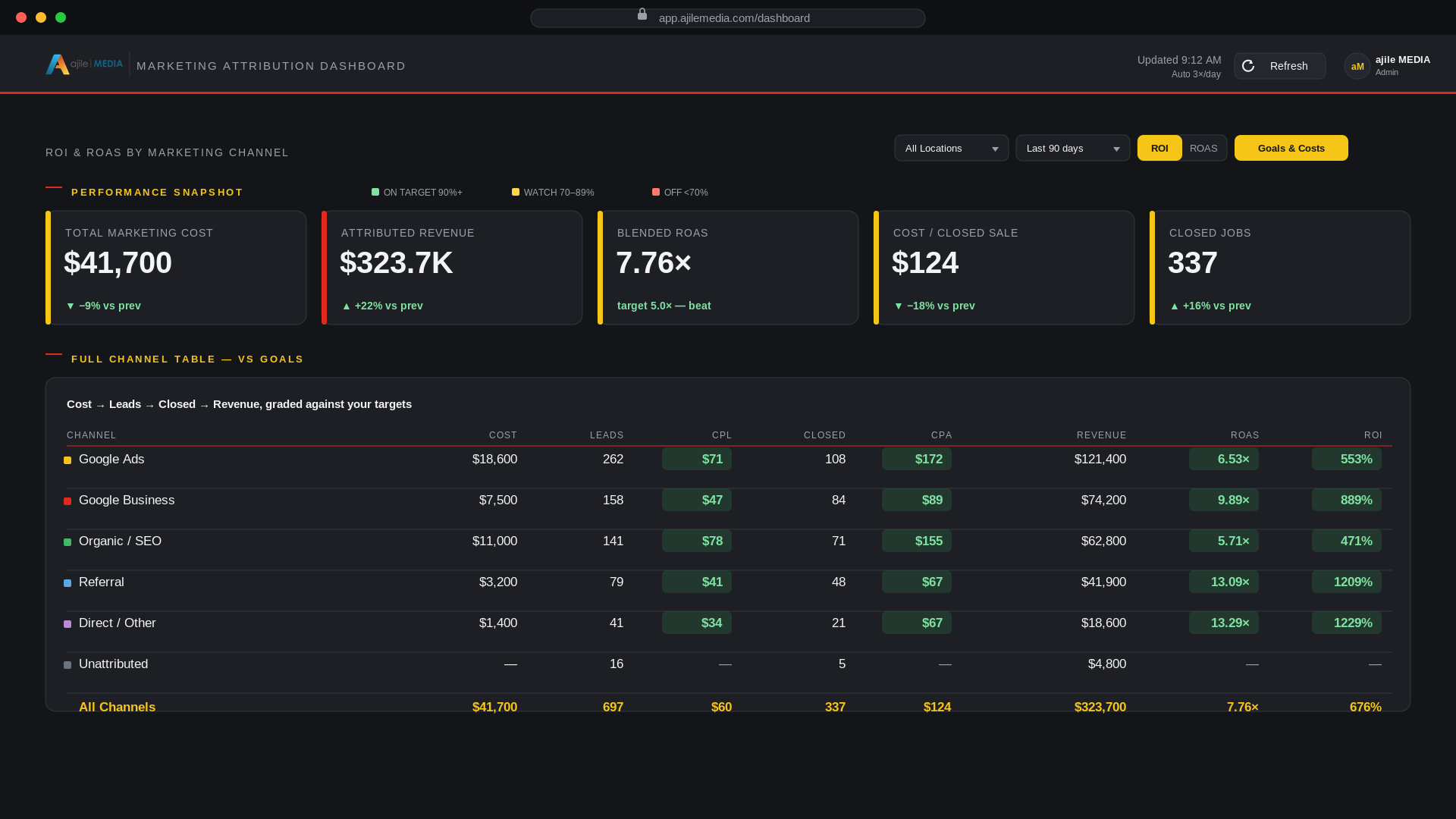Click the ON TARGET green legend dot
1456x819 pixels.
[x=375, y=192]
